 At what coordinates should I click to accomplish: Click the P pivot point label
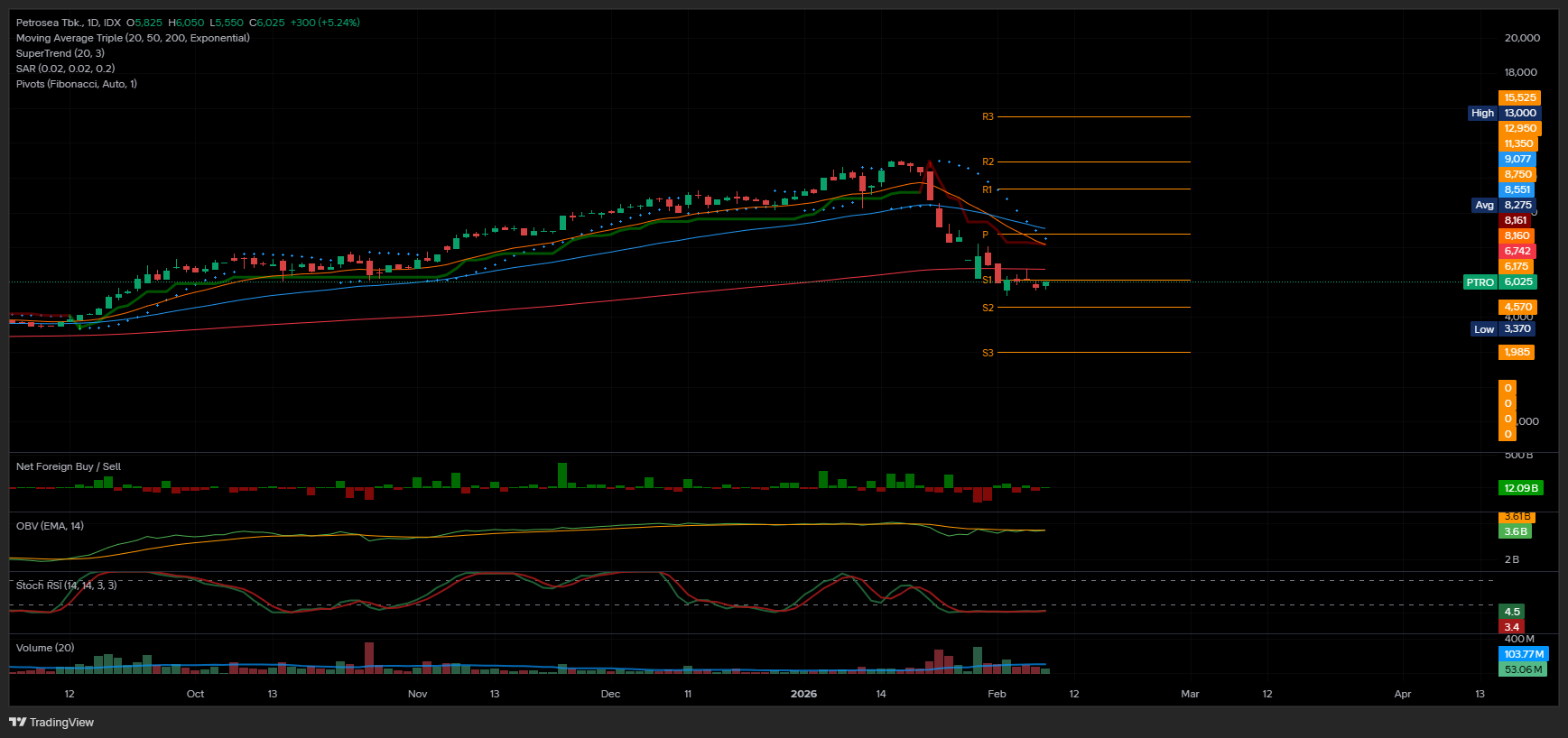tap(985, 235)
